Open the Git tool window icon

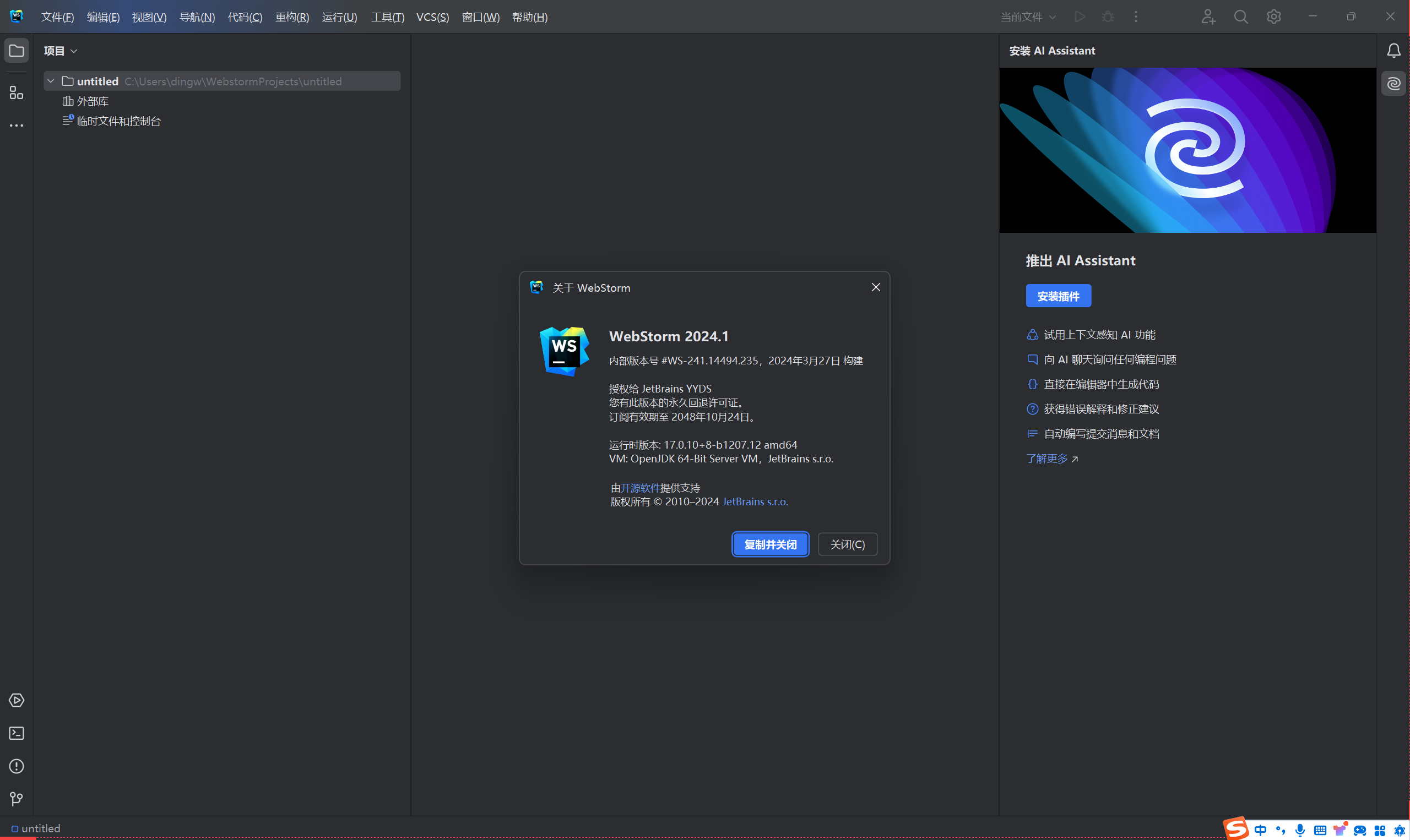pos(17,799)
